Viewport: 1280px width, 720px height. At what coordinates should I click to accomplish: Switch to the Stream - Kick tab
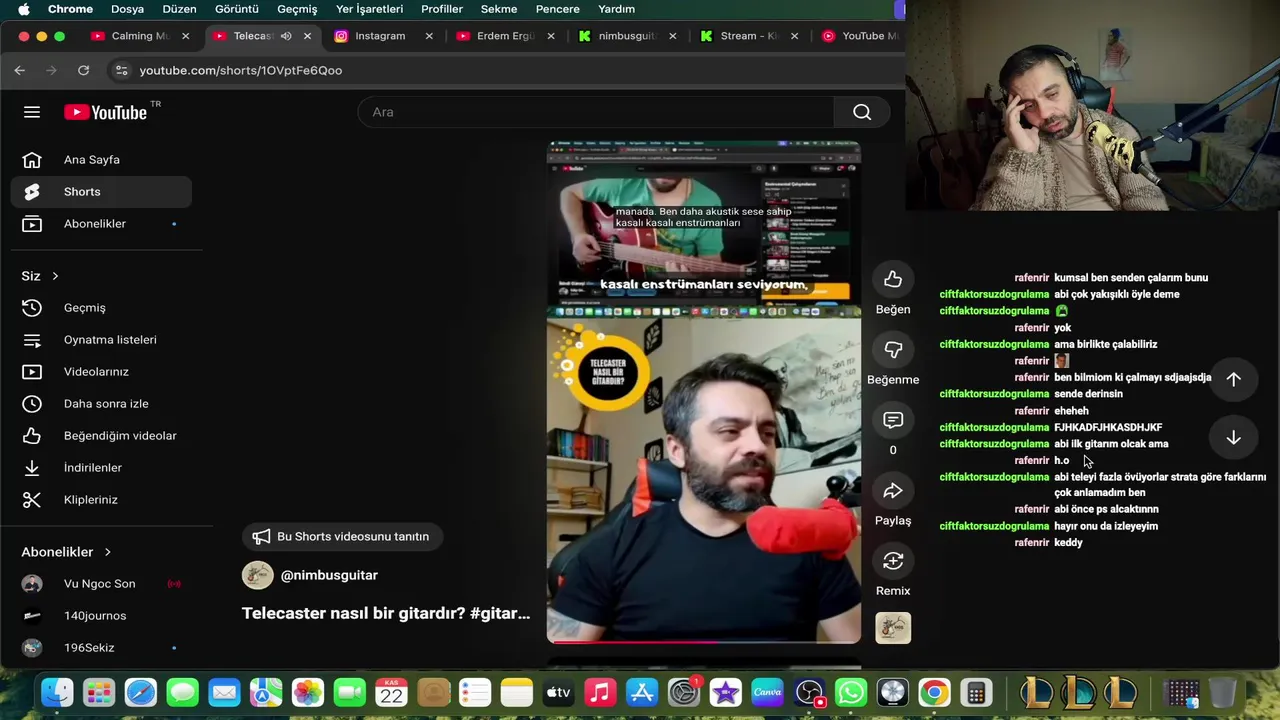click(x=750, y=36)
